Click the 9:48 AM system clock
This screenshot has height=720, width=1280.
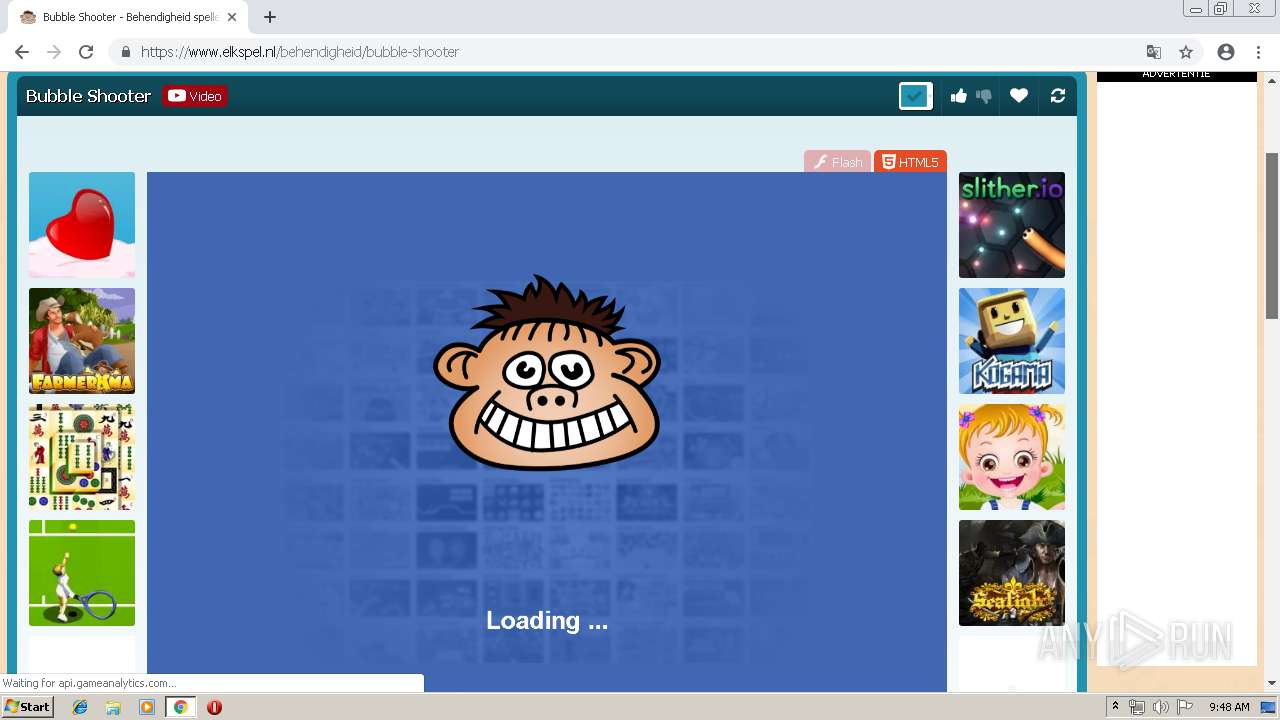[x=1229, y=707]
